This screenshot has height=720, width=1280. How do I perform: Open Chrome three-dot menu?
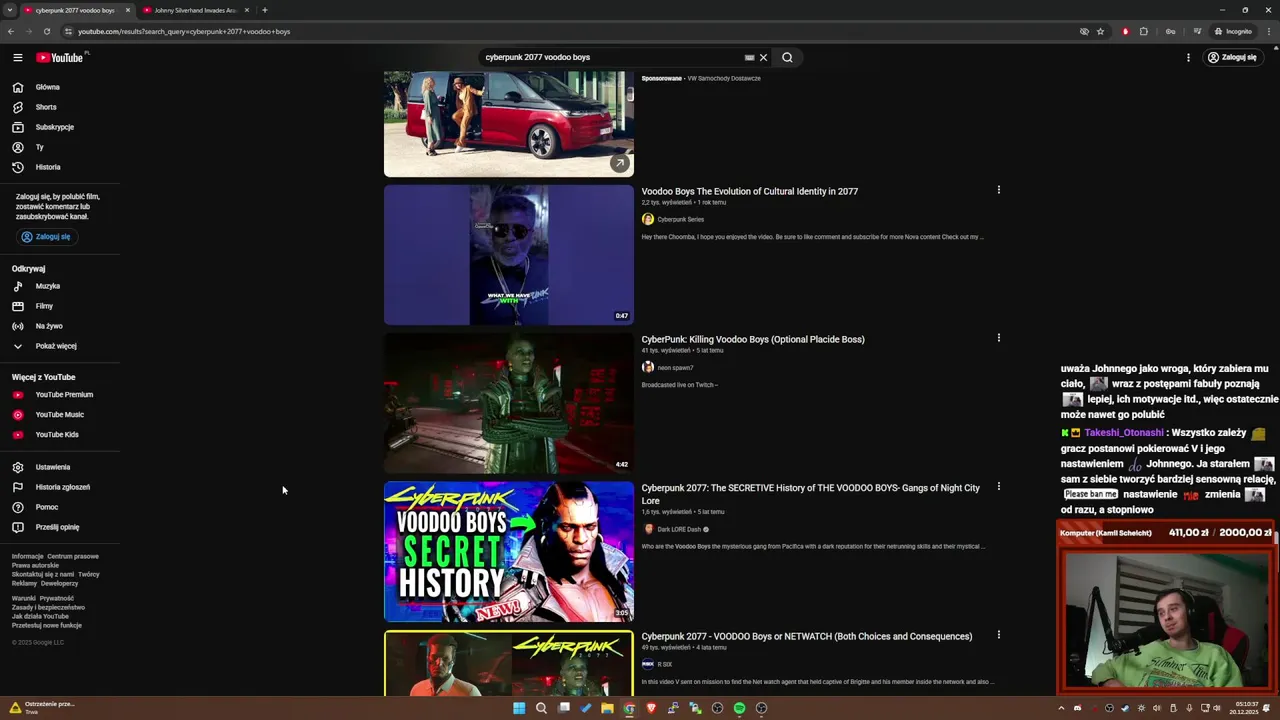tap(1269, 31)
